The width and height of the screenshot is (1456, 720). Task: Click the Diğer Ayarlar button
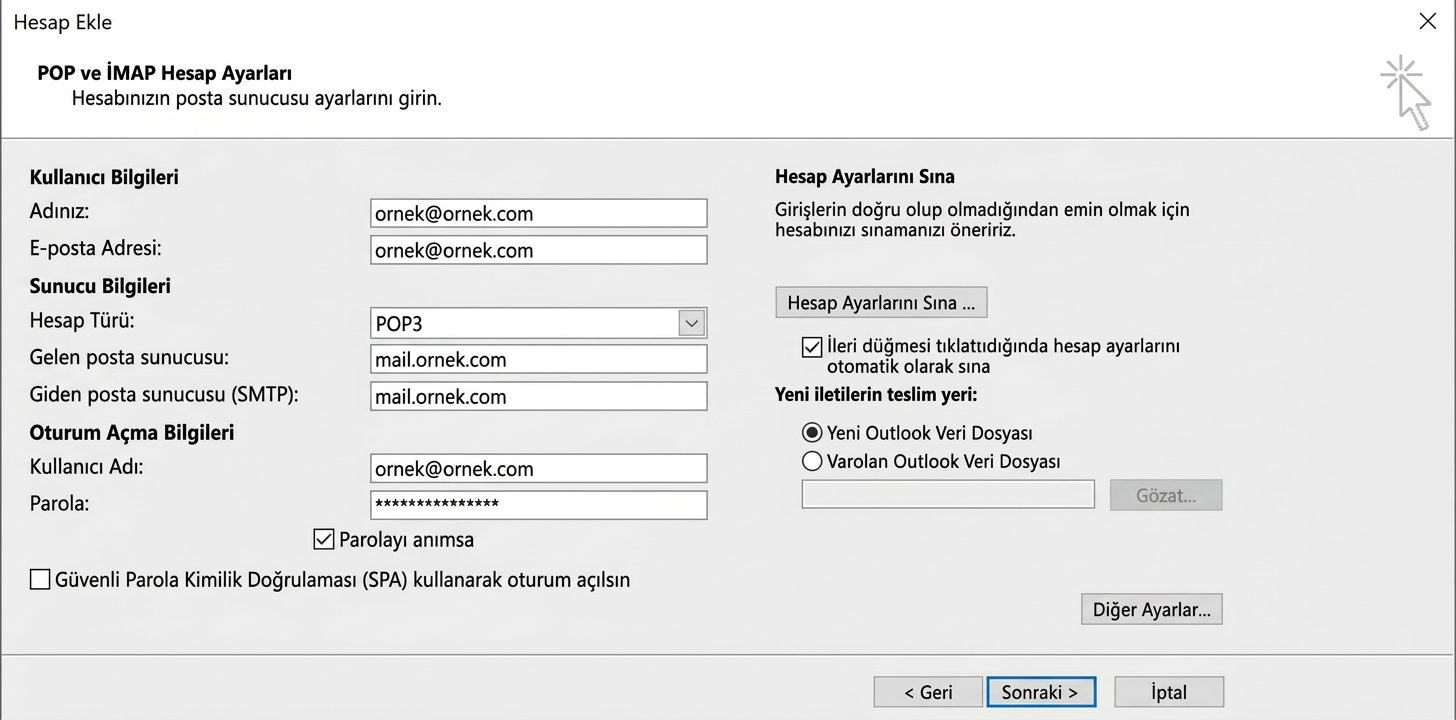point(1151,609)
